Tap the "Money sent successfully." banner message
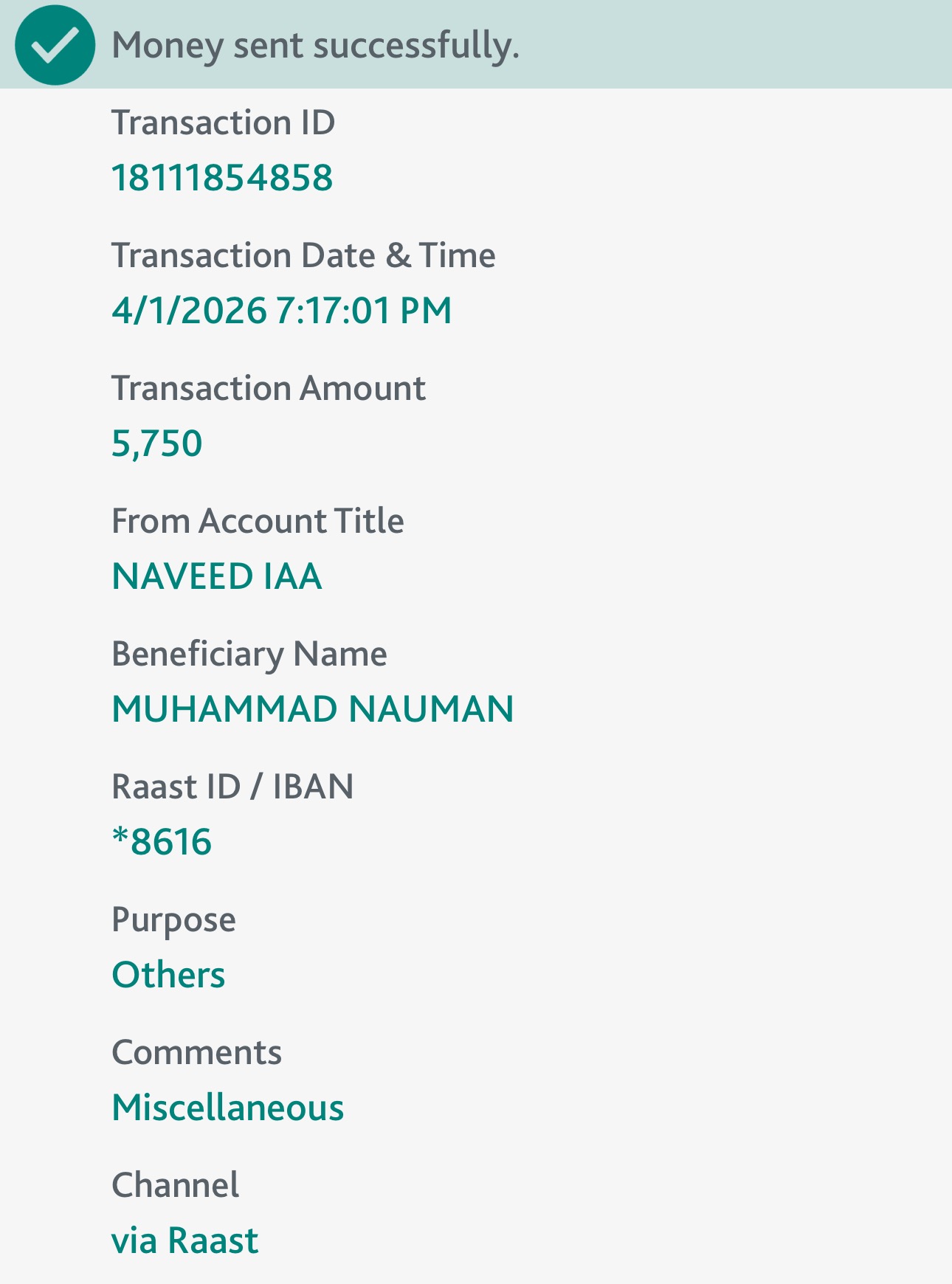The height and width of the screenshot is (1284, 952). click(x=315, y=46)
